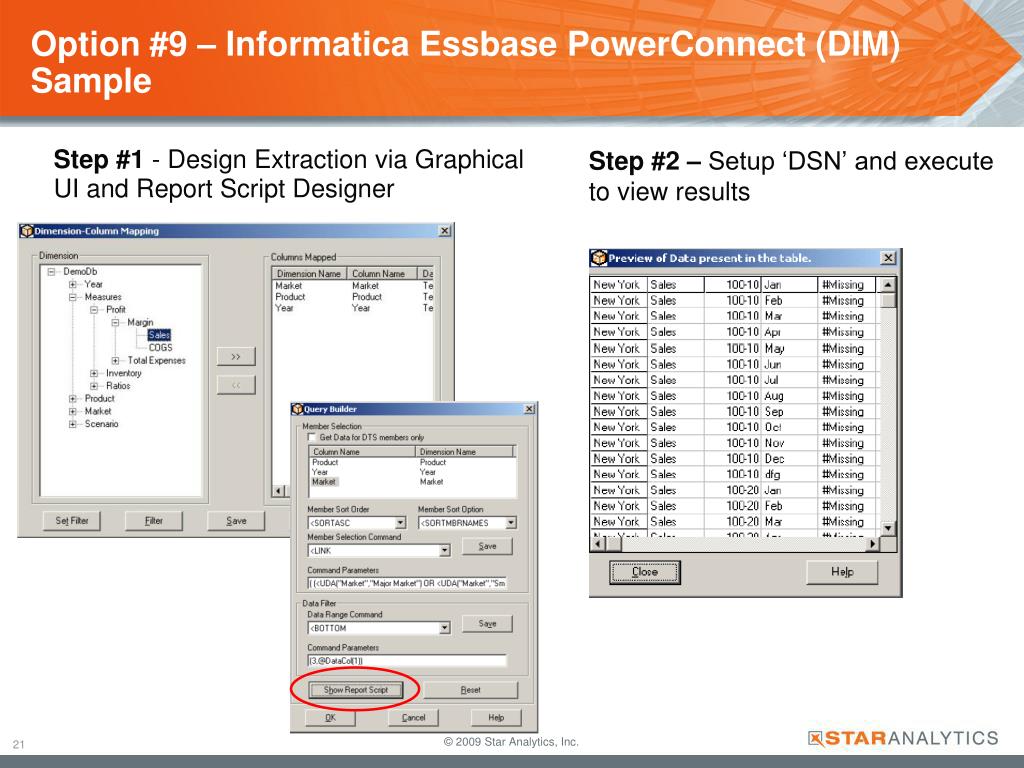Screen dimensions: 1024x768
Task: Click the Column Name header in Query Builder
Action: pyautogui.click(x=362, y=452)
